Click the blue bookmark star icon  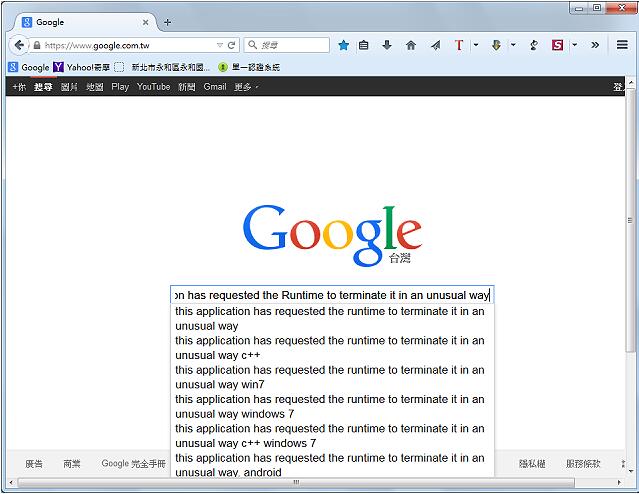(344, 45)
